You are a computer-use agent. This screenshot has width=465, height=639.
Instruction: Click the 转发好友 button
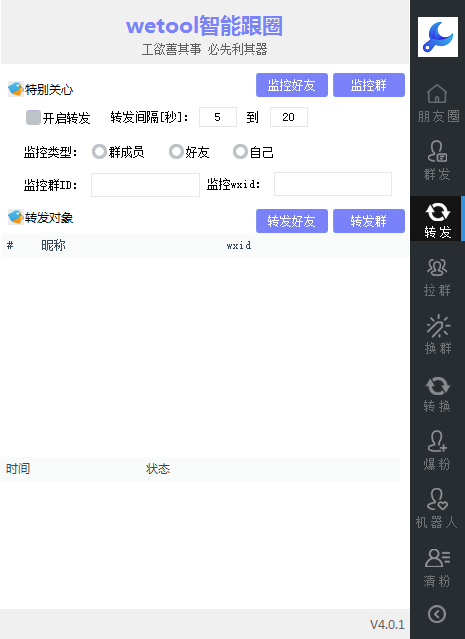pyautogui.click(x=292, y=221)
